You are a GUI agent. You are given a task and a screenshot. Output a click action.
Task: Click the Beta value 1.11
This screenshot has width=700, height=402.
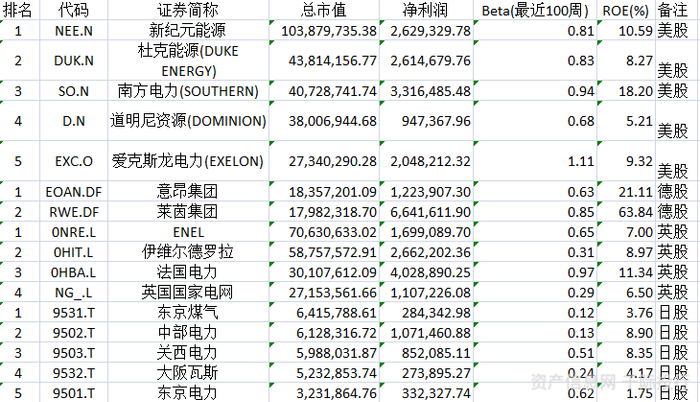tap(535, 161)
